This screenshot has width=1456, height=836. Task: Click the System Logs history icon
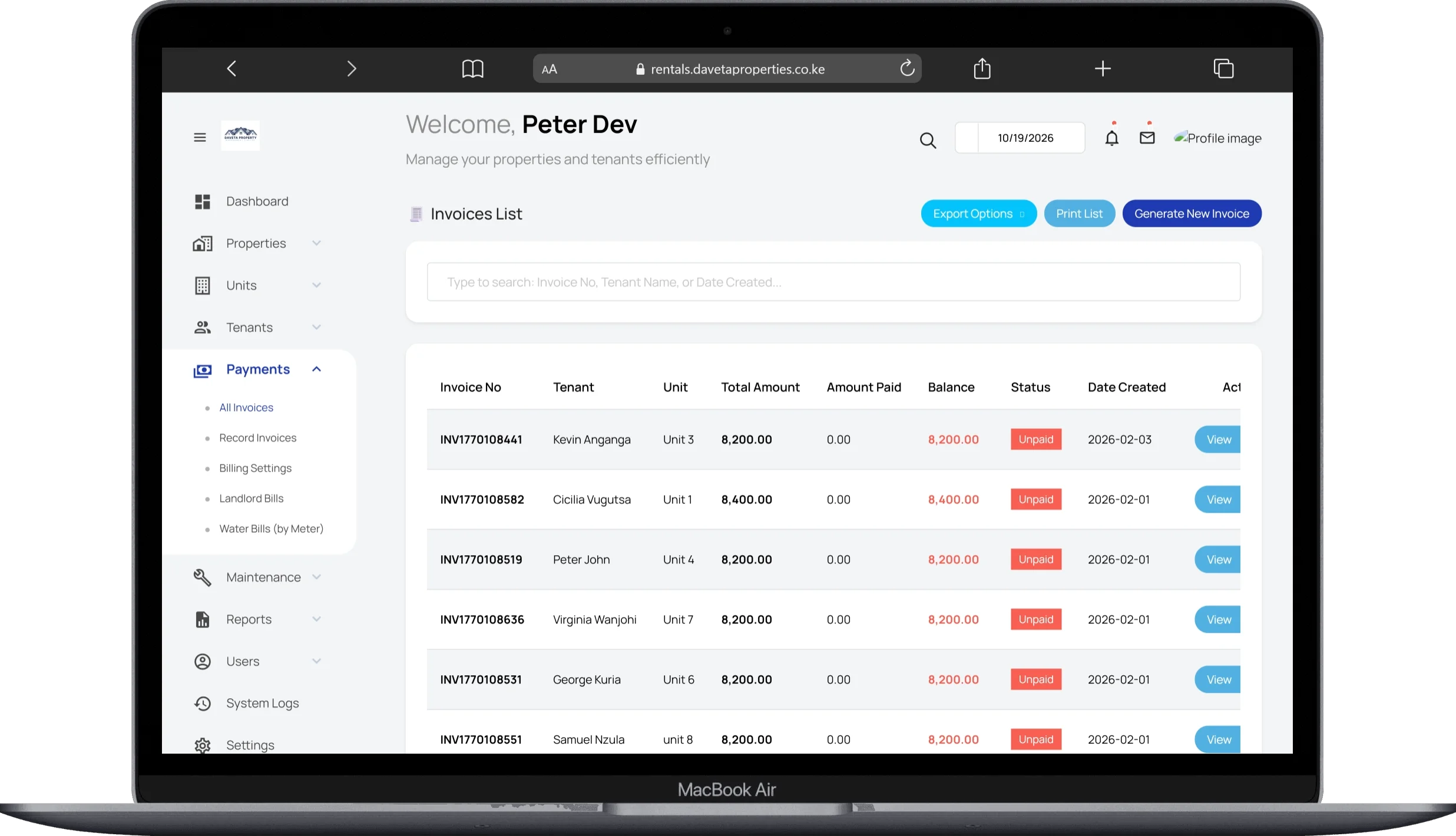203,704
